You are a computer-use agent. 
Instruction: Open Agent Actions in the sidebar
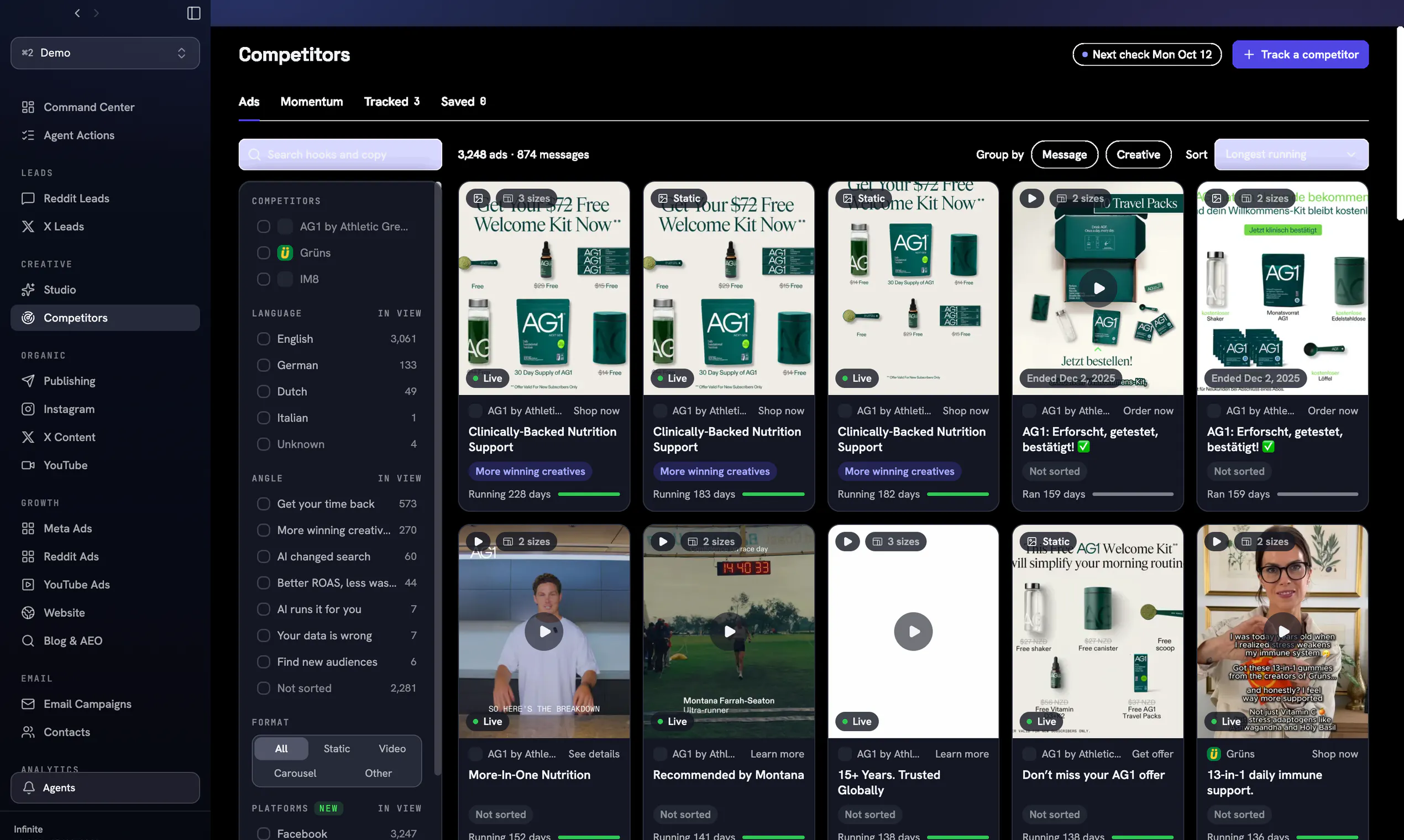[104, 135]
